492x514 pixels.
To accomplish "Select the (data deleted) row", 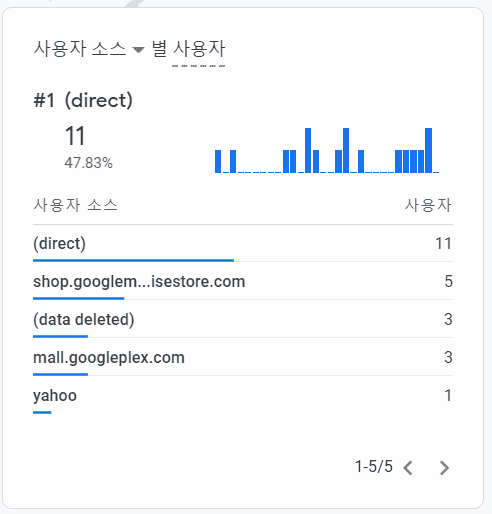I will tap(243, 319).
